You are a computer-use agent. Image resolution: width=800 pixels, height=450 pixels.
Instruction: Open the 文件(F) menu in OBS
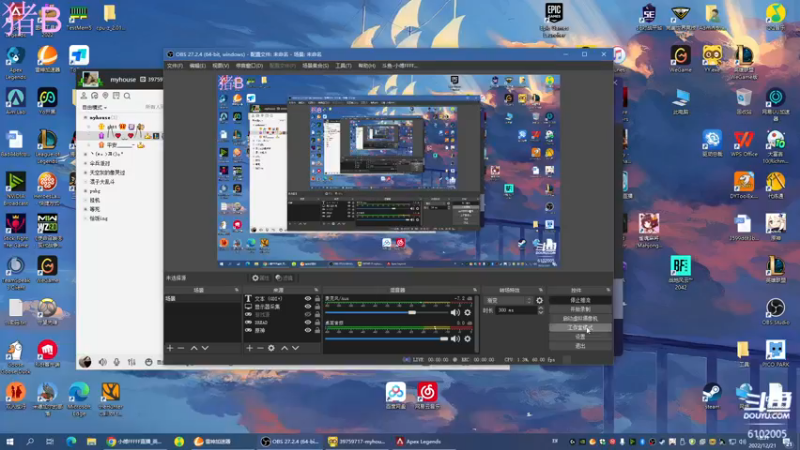coord(174,66)
